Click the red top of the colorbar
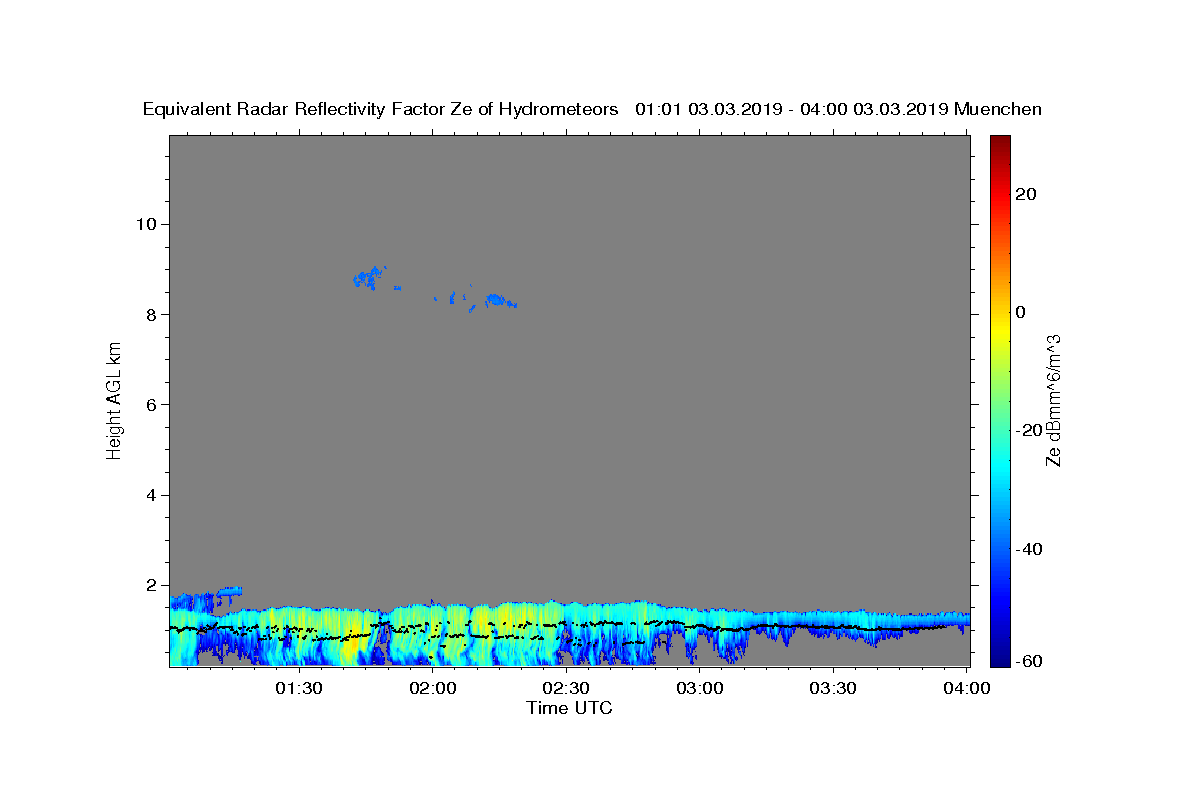 tap(999, 145)
